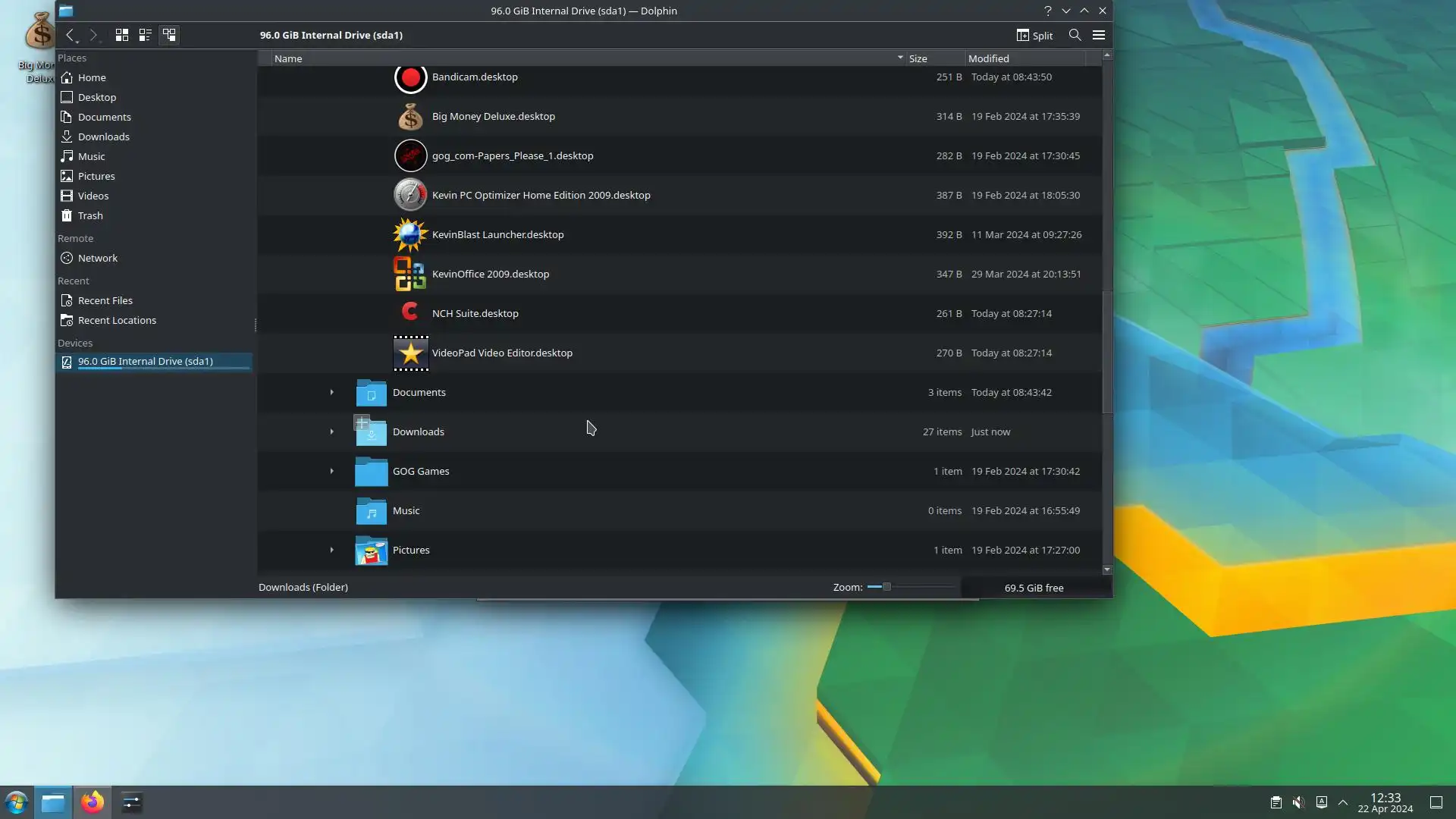Switch to Icons view mode
The image size is (1456, 819).
[x=121, y=35]
